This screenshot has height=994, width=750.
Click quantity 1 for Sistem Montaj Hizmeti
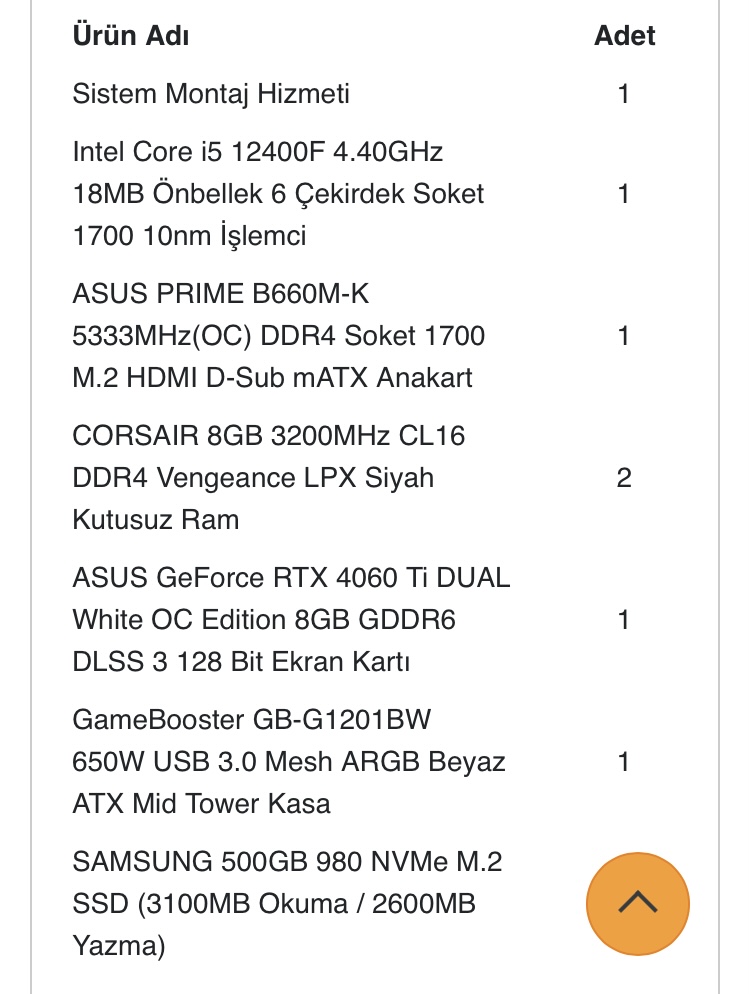624,95
